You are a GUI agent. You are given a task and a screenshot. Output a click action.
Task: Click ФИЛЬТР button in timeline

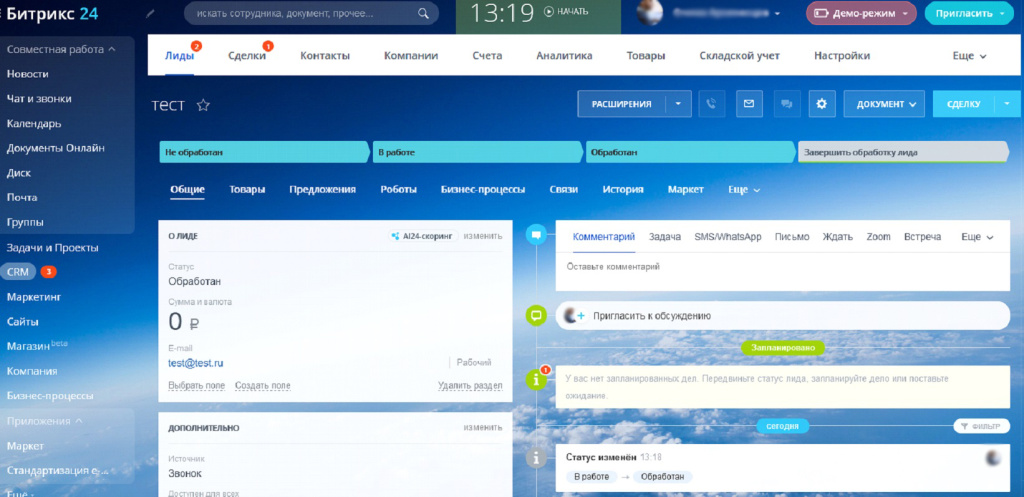tap(981, 426)
